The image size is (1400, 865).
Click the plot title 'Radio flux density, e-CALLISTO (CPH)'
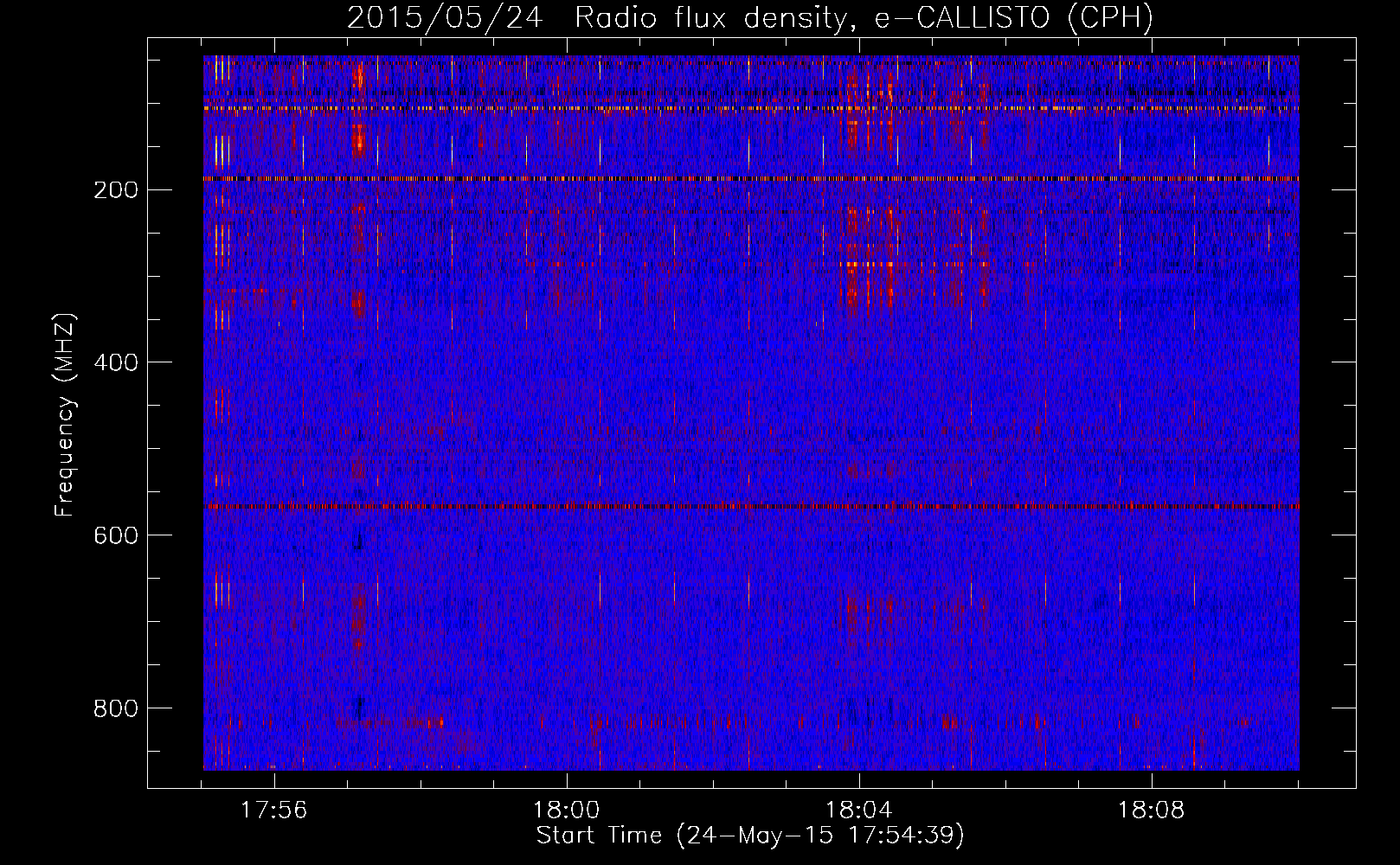tap(864, 18)
